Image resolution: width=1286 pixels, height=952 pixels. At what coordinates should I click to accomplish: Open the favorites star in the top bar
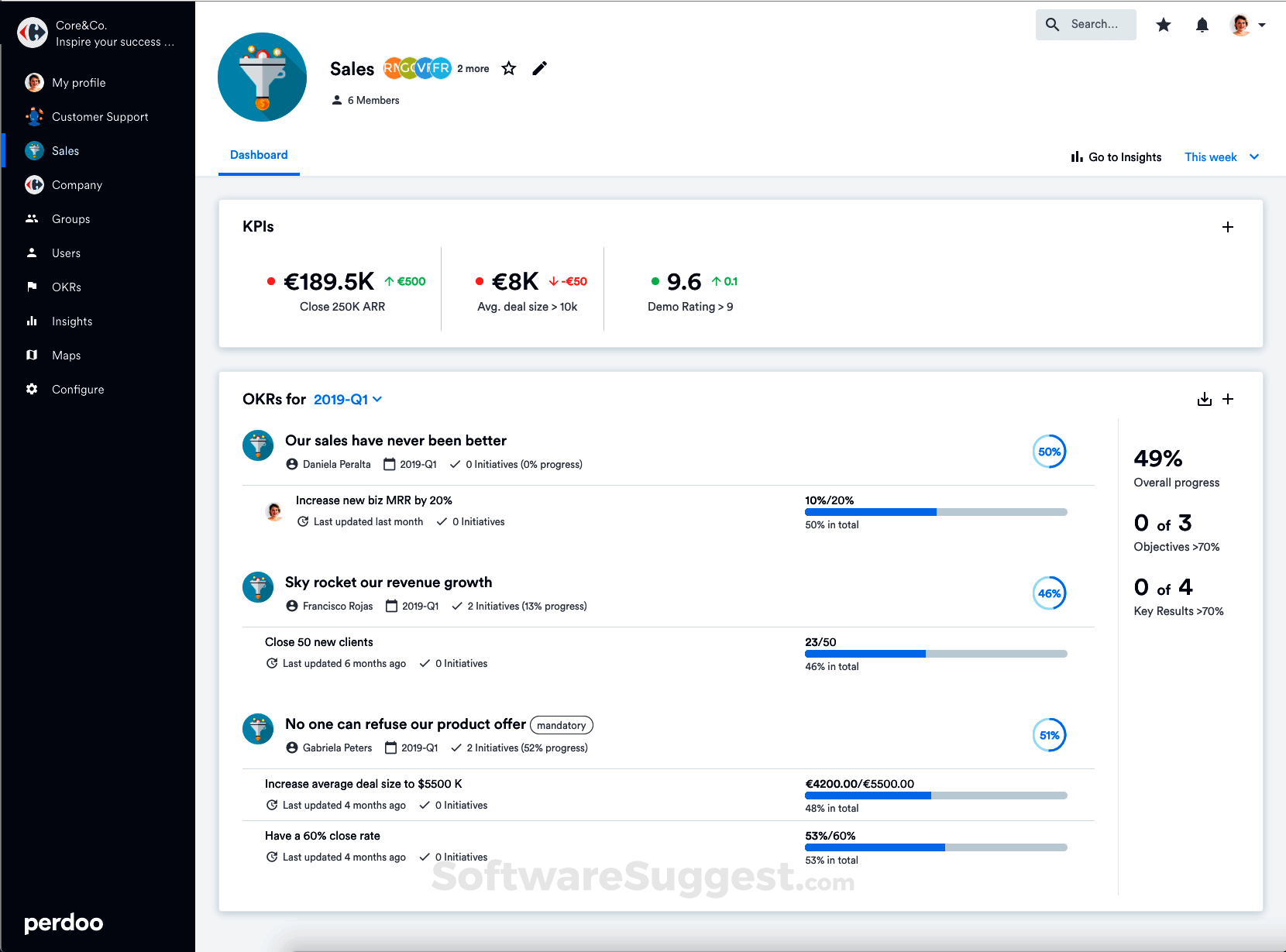click(1164, 25)
